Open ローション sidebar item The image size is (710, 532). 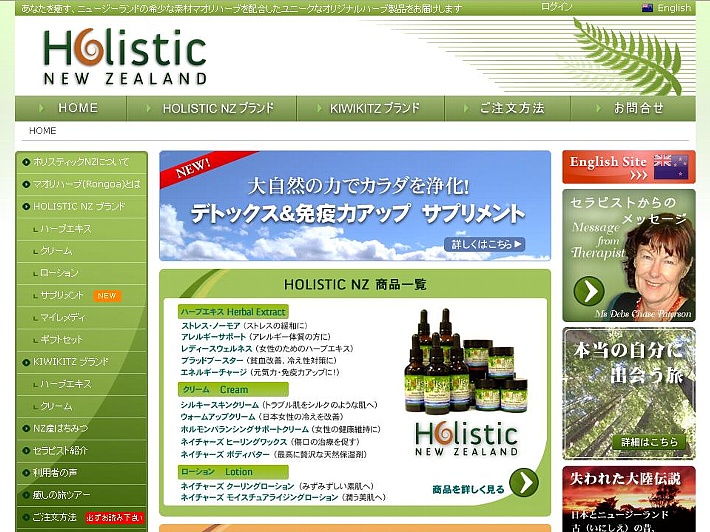point(59,273)
